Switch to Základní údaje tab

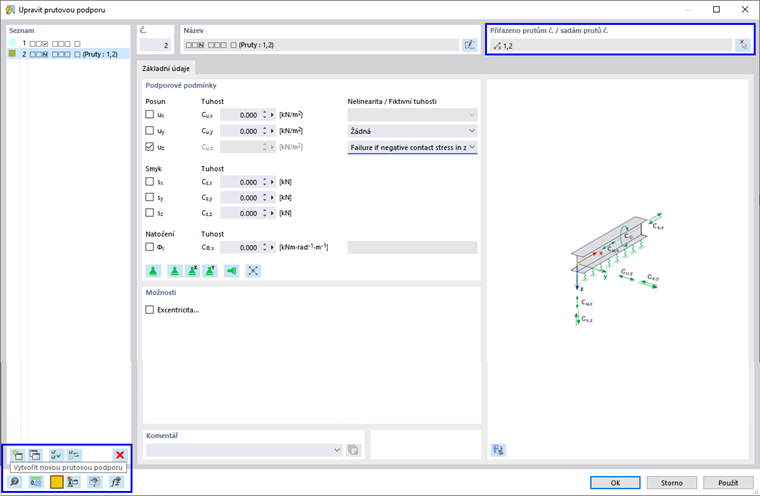[166, 68]
